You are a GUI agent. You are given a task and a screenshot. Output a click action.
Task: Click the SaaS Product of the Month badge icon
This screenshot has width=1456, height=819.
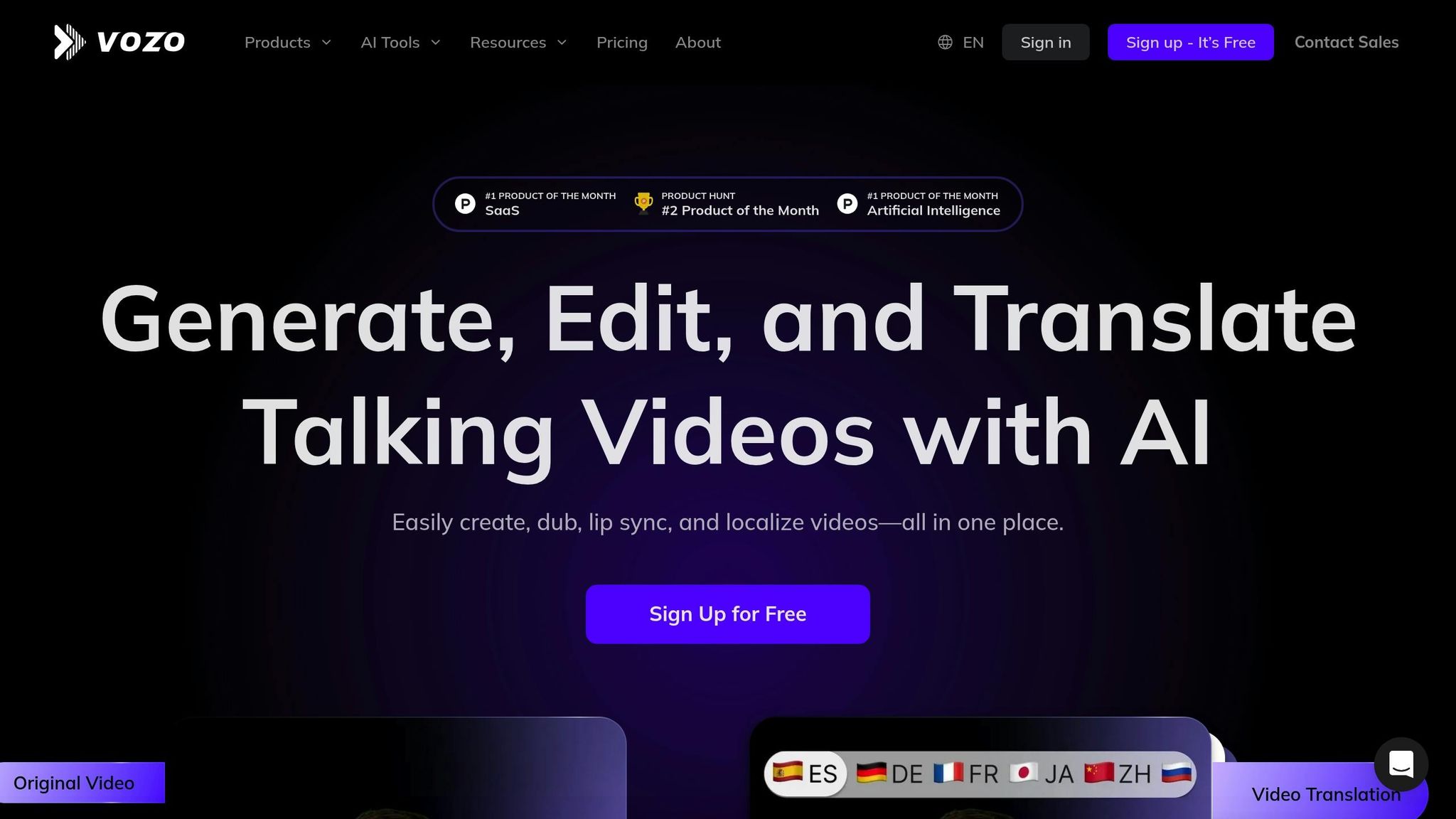click(464, 203)
